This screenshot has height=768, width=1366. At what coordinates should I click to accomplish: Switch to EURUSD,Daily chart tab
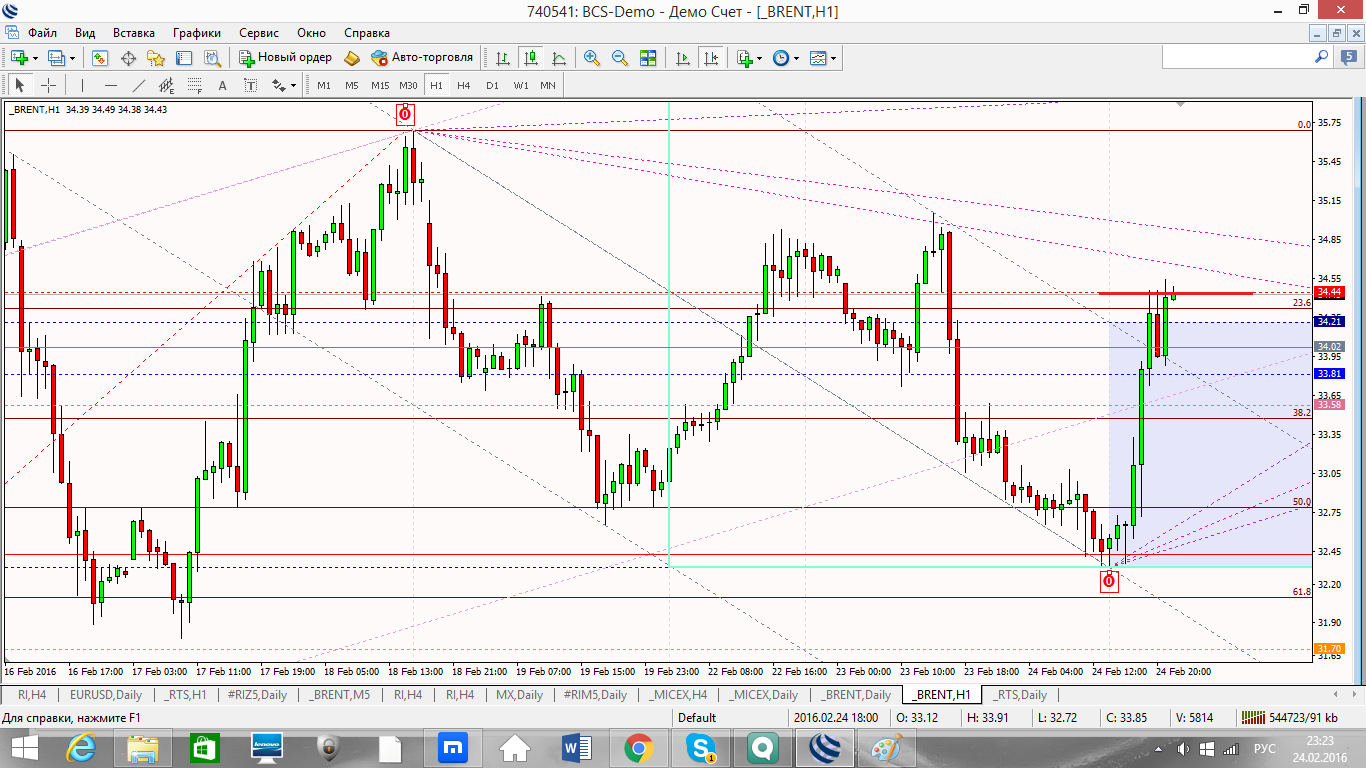point(104,694)
